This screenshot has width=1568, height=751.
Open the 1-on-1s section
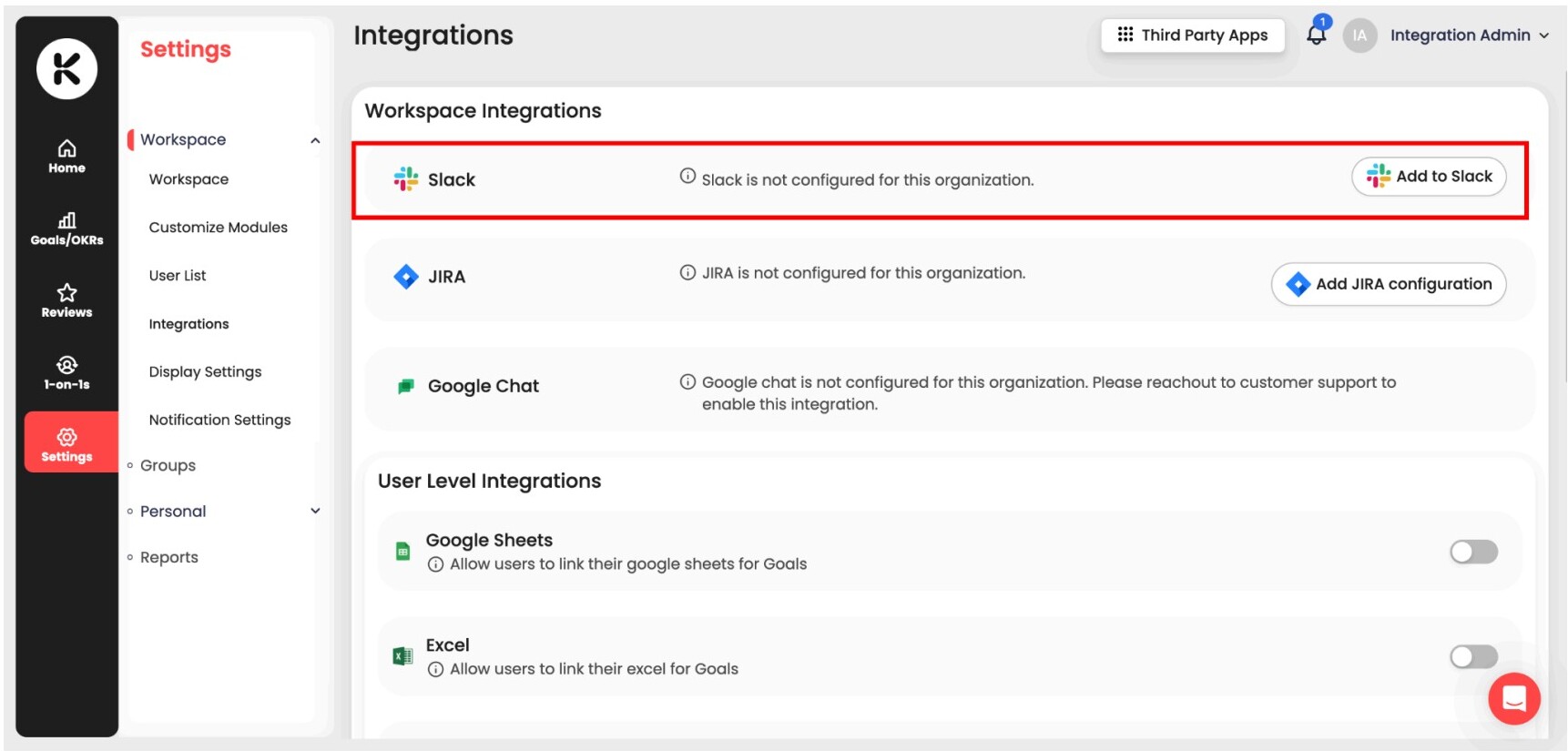[x=66, y=373]
